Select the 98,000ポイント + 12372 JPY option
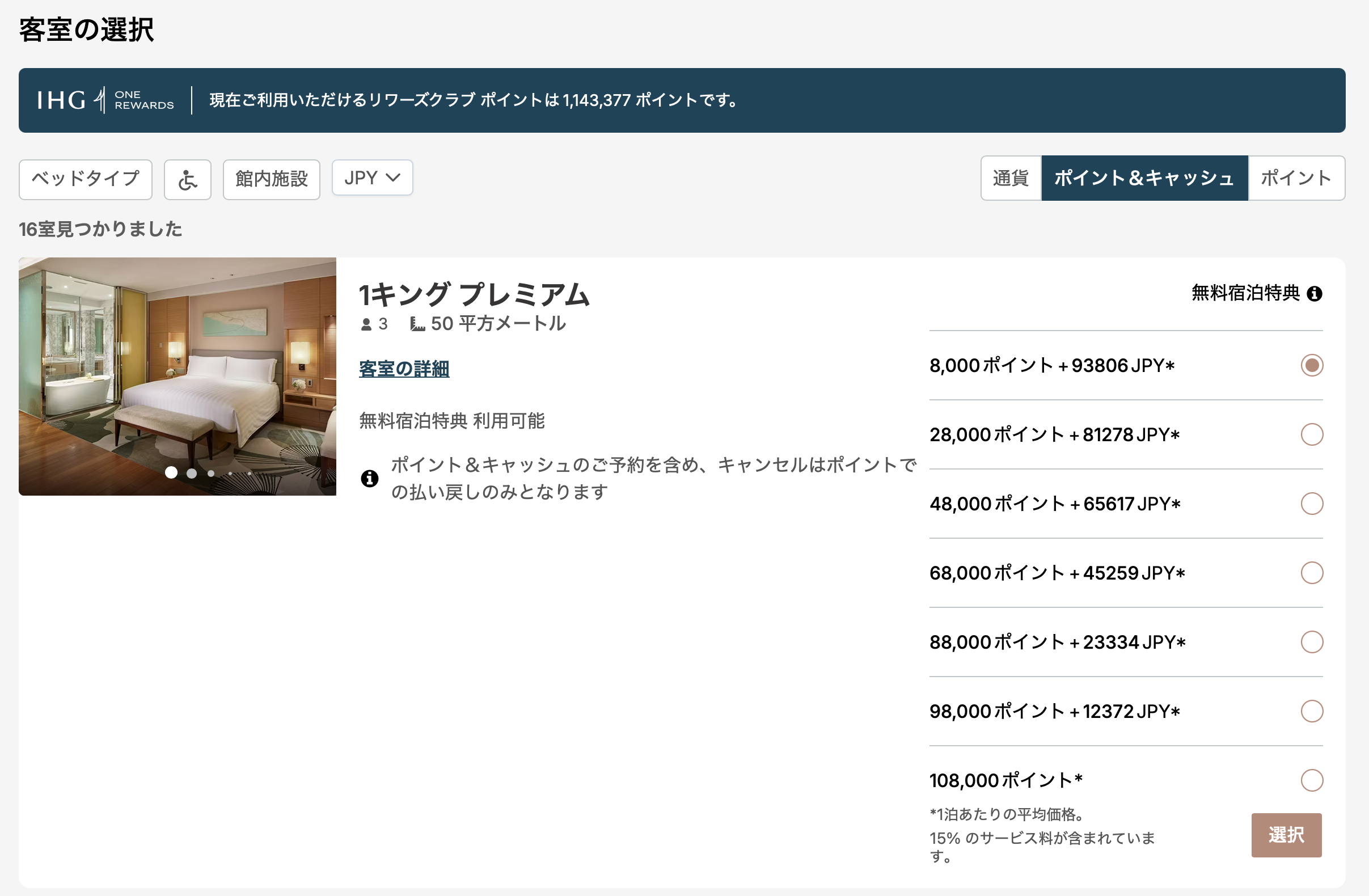 (1312, 711)
